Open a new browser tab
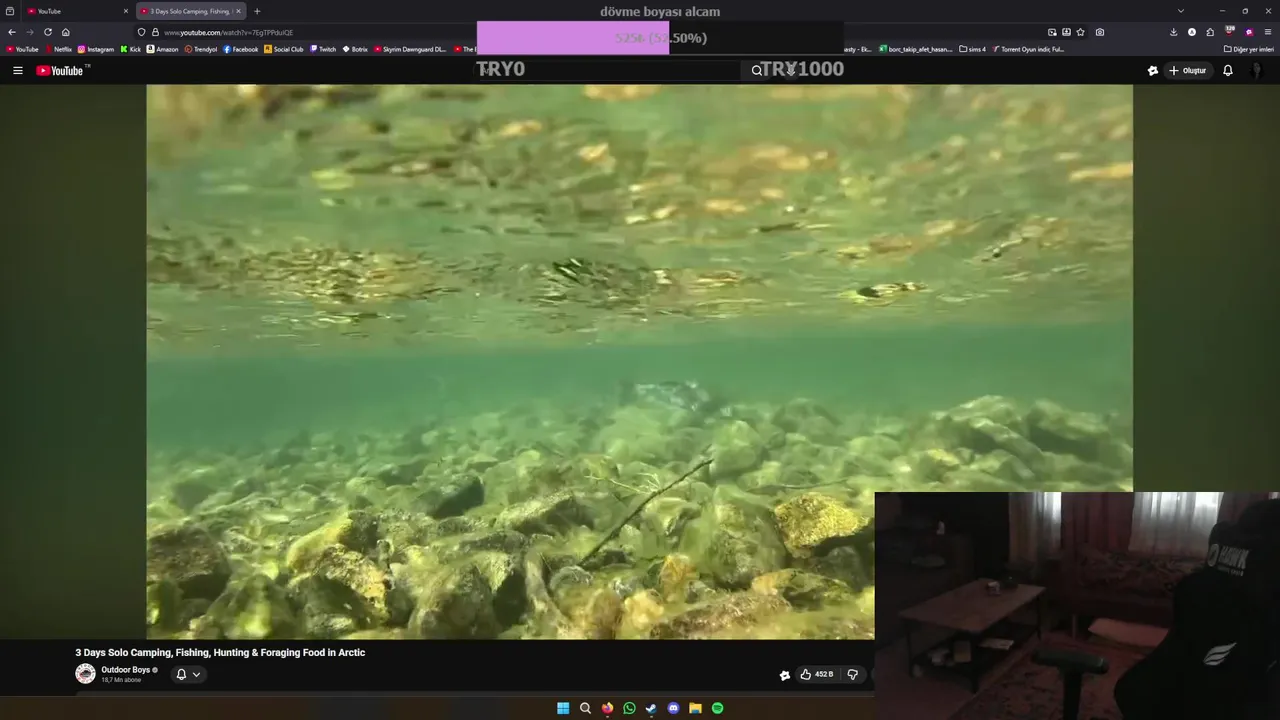 tap(257, 11)
